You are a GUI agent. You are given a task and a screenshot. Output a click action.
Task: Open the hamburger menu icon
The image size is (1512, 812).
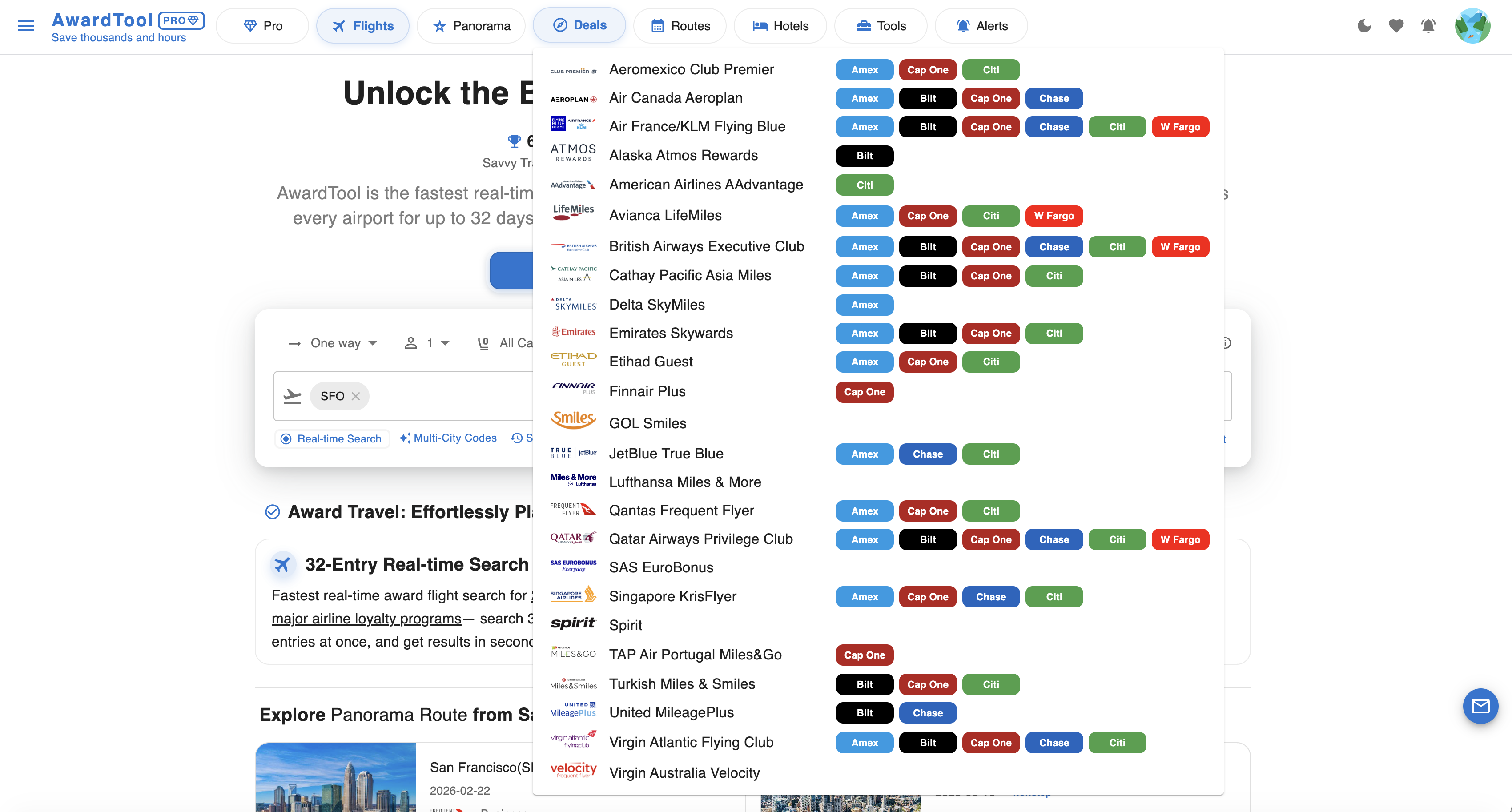(26, 26)
